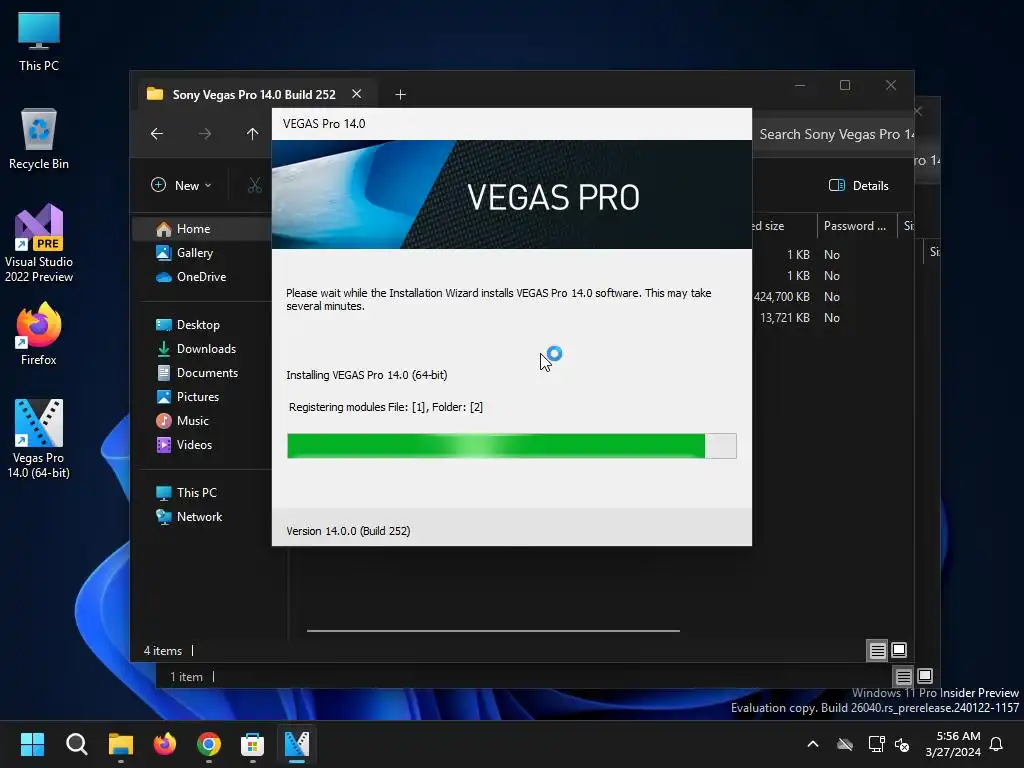1024x768 pixels.
Task: Open the muted volume tray icon
Action: pos(903,744)
